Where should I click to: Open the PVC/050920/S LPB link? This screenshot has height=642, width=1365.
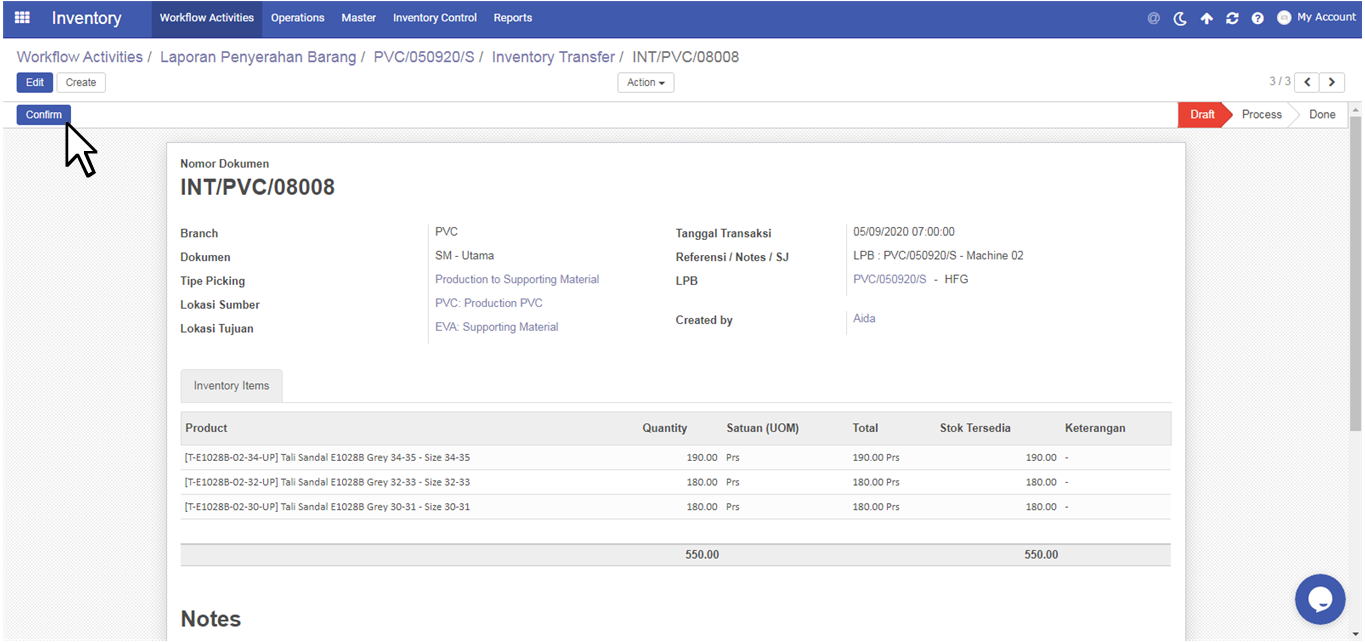point(889,280)
